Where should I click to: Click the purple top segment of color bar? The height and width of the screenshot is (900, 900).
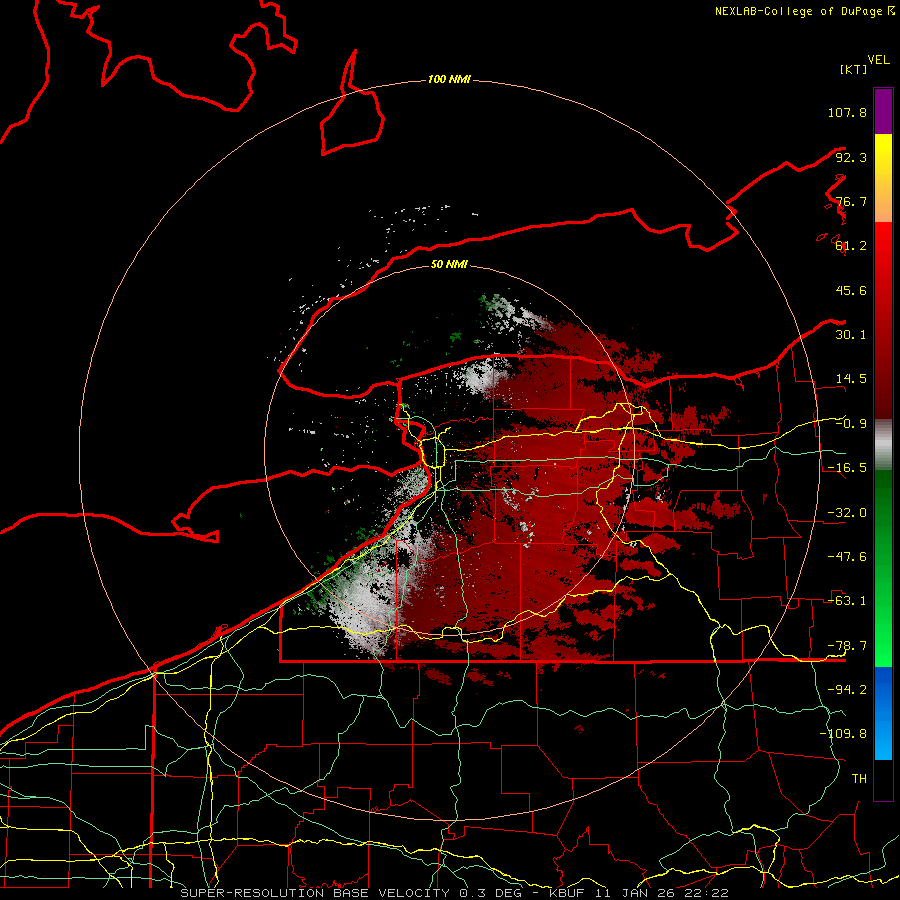[883, 111]
